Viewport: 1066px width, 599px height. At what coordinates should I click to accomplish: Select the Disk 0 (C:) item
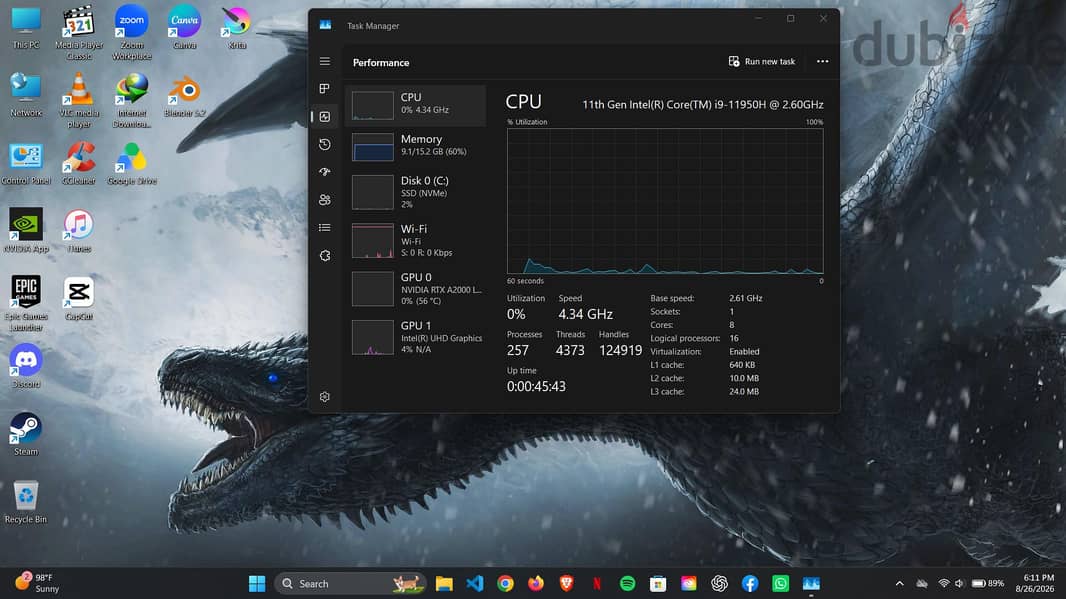415,192
